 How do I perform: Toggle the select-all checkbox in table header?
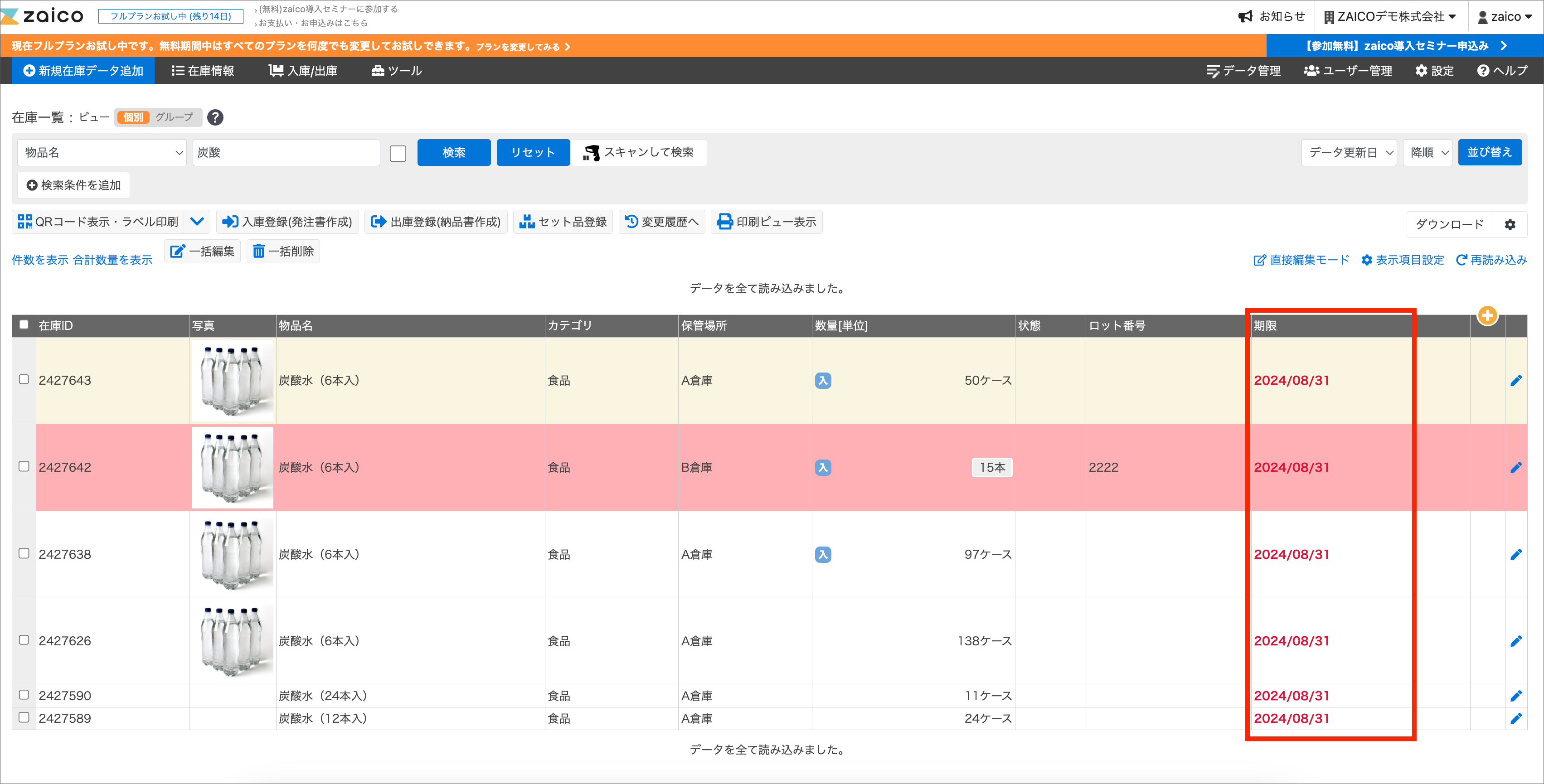pos(24,324)
